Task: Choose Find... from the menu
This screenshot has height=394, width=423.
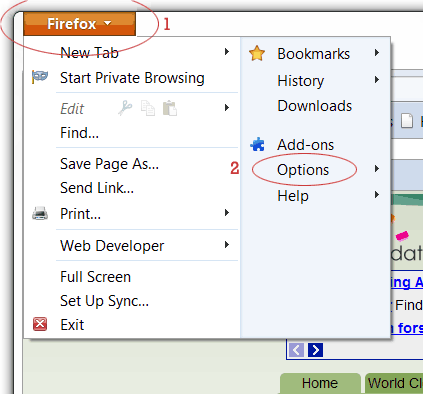Action: 79,133
